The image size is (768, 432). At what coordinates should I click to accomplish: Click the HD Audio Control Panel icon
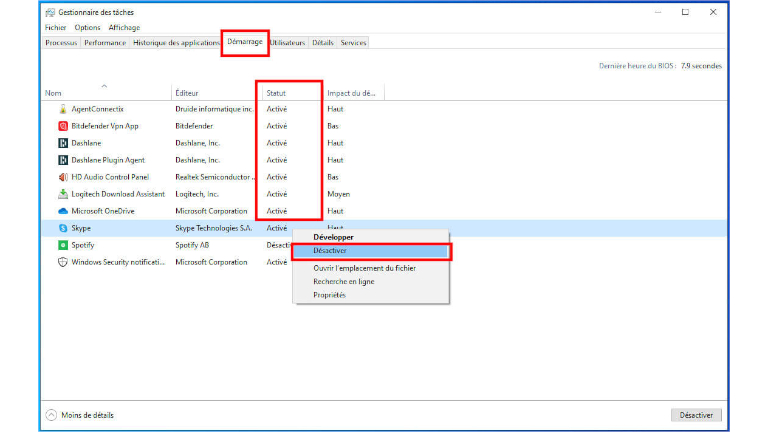coord(63,177)
